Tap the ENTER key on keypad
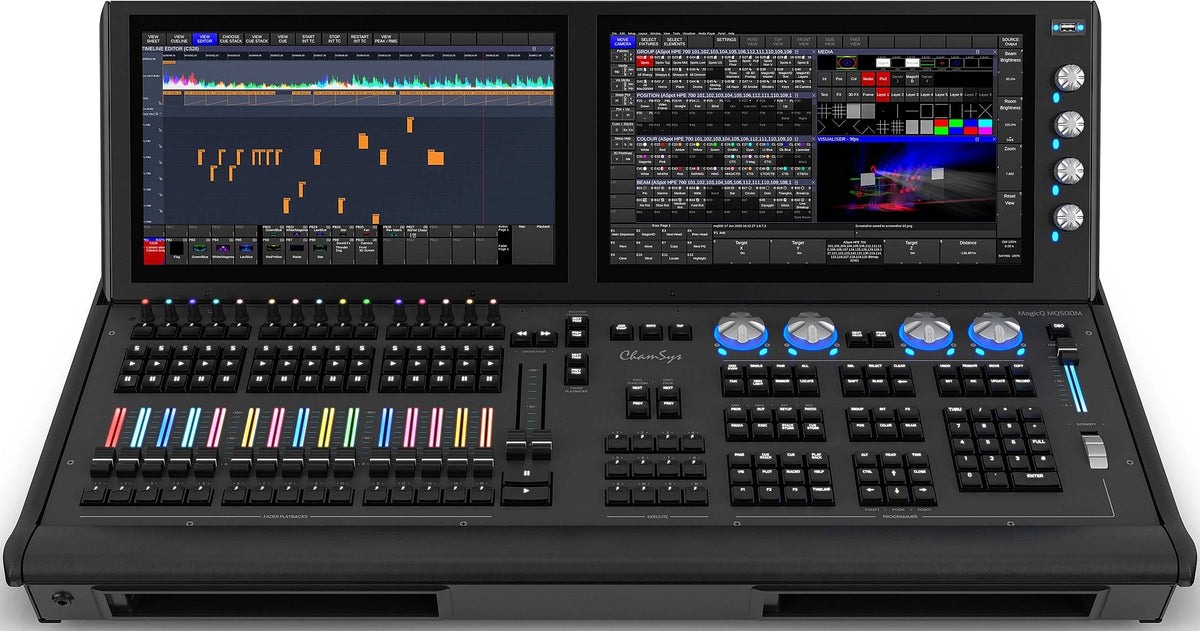This screenshot has height=631, width=1200. point(1035,480)
